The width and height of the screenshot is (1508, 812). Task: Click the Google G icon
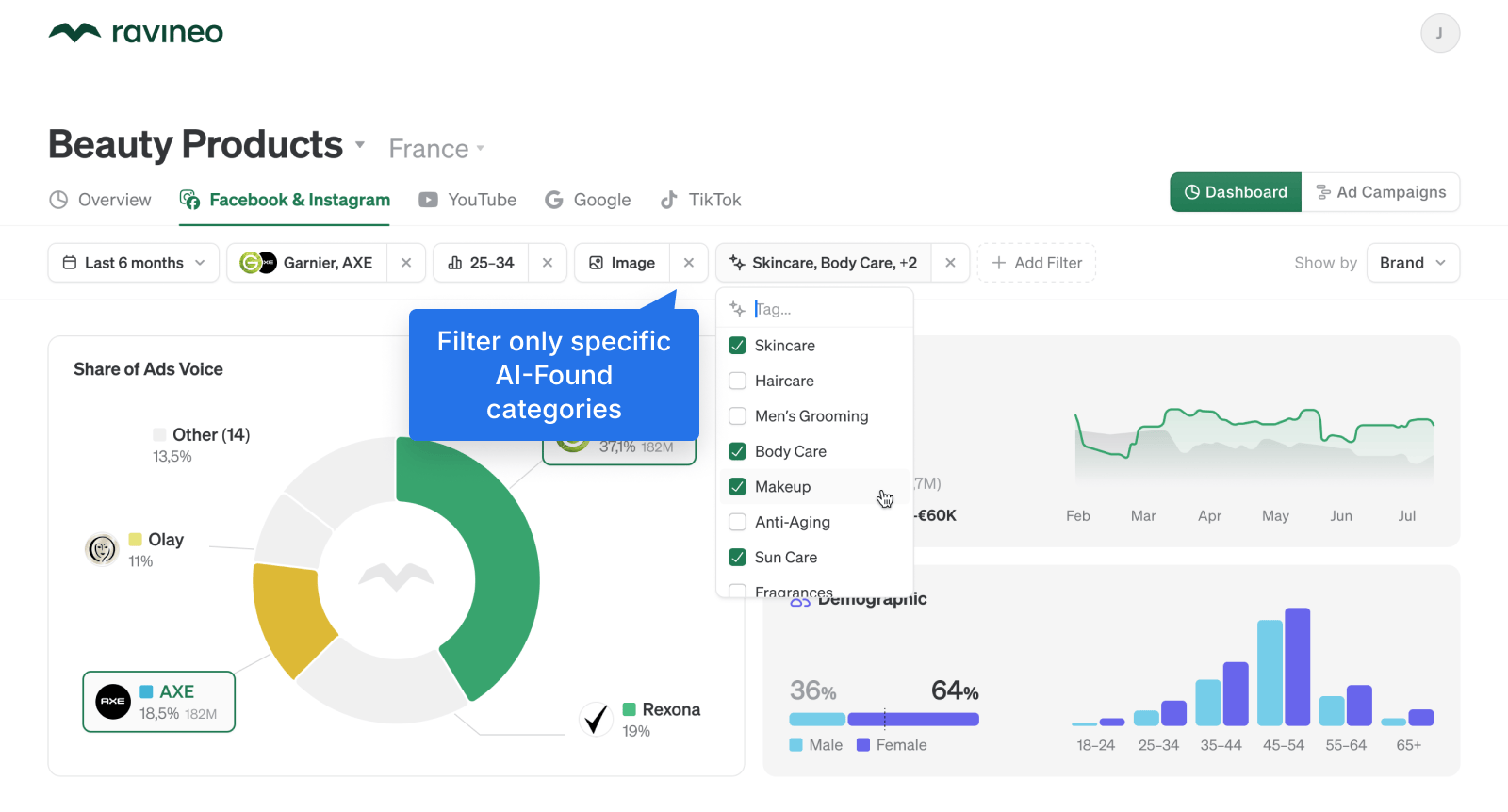(x=554, y=200)
